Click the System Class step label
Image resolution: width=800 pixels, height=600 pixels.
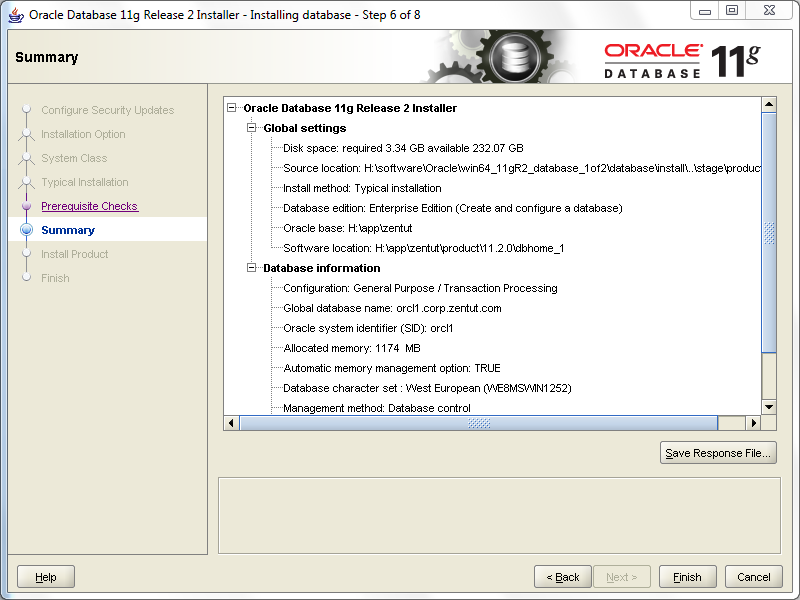(74, 158)
